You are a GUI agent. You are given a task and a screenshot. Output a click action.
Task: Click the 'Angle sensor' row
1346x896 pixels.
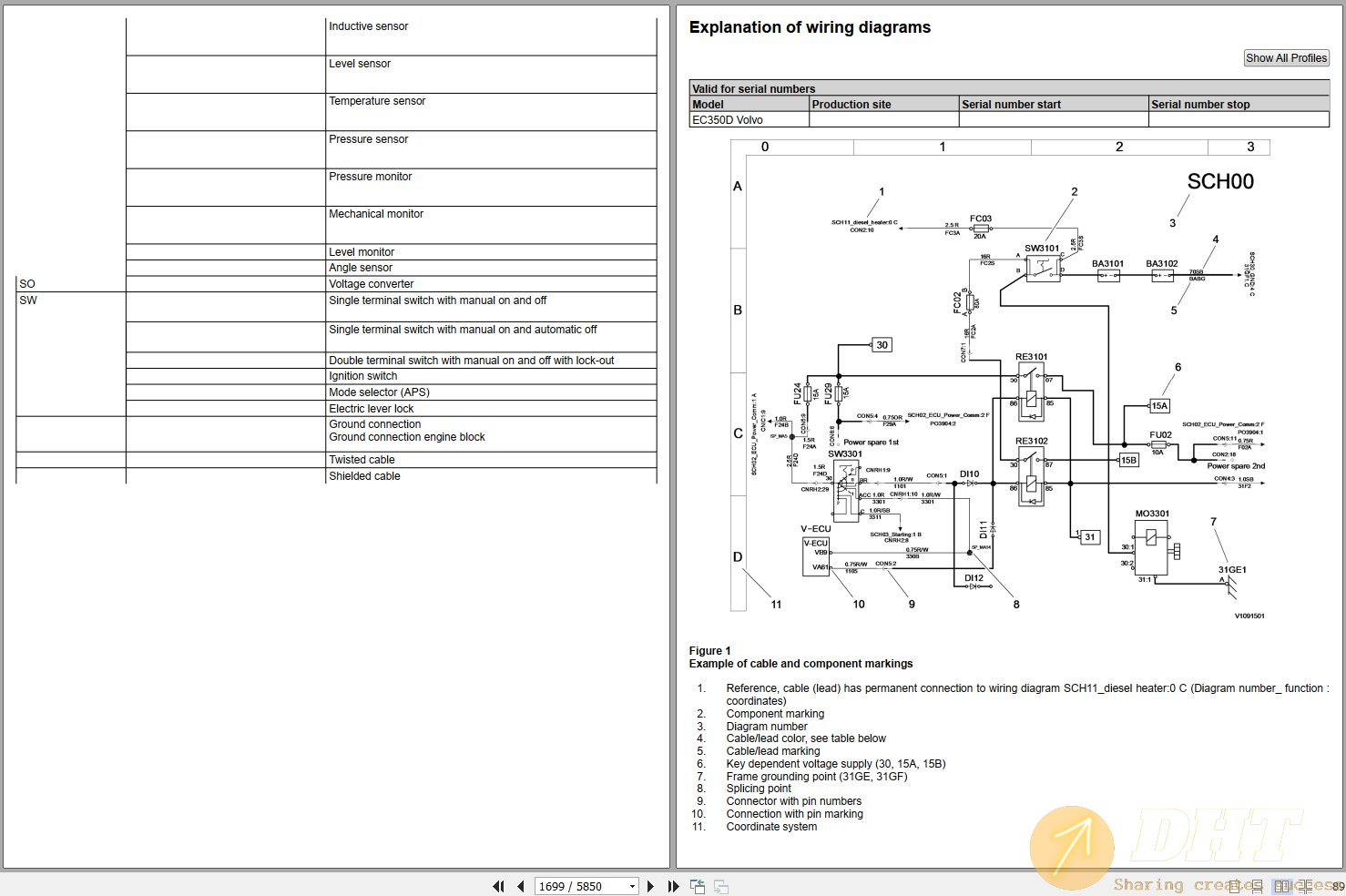click(491, 268)
